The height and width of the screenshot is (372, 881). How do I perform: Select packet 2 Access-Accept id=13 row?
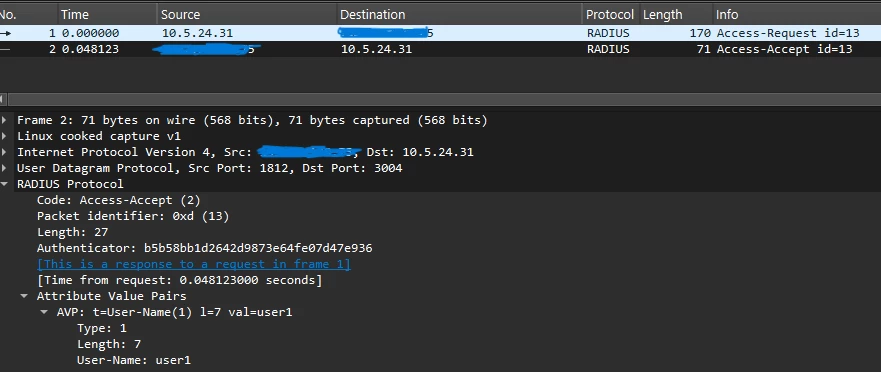(x=440, y=49)
